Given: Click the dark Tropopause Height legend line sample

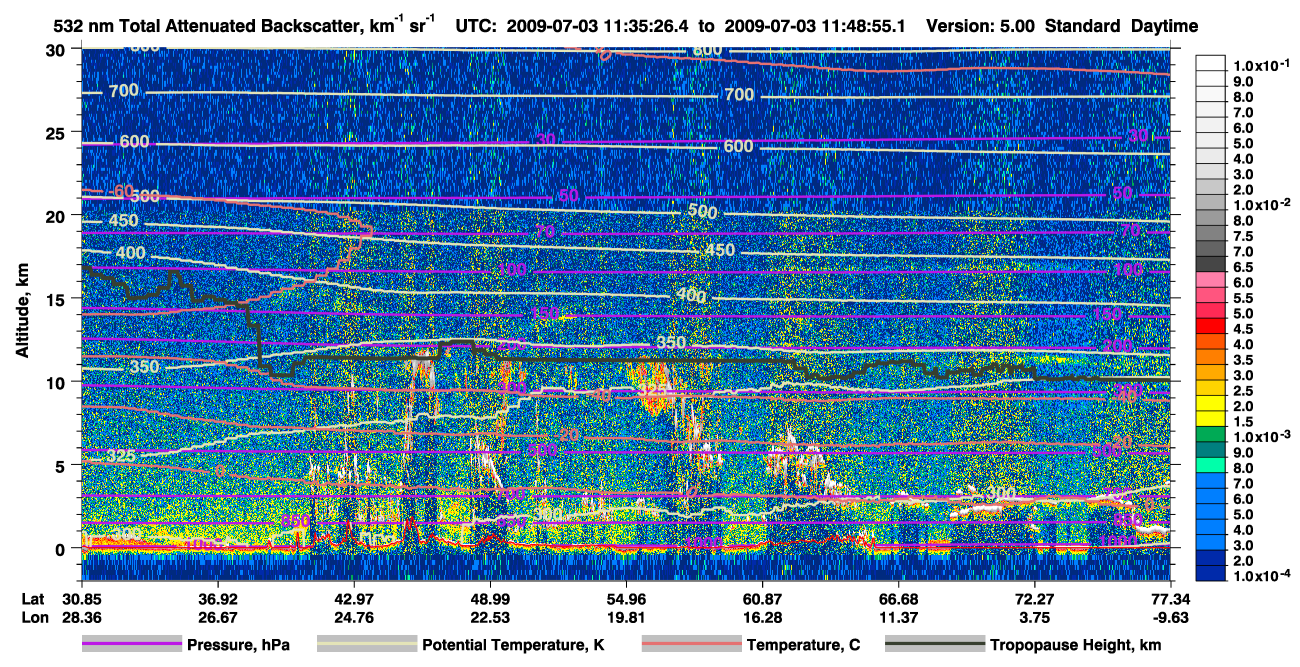Looking at the screenshot, I should tap(935, 645).
